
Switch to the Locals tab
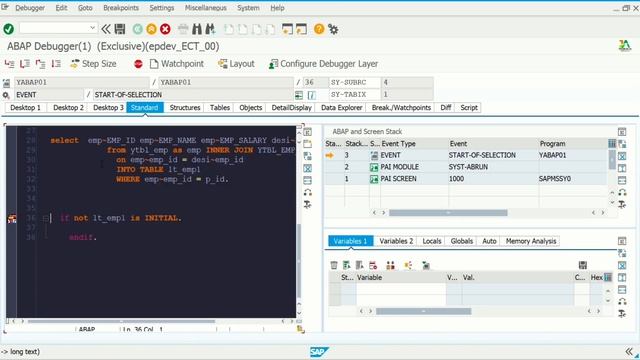[x=432, y=241]
